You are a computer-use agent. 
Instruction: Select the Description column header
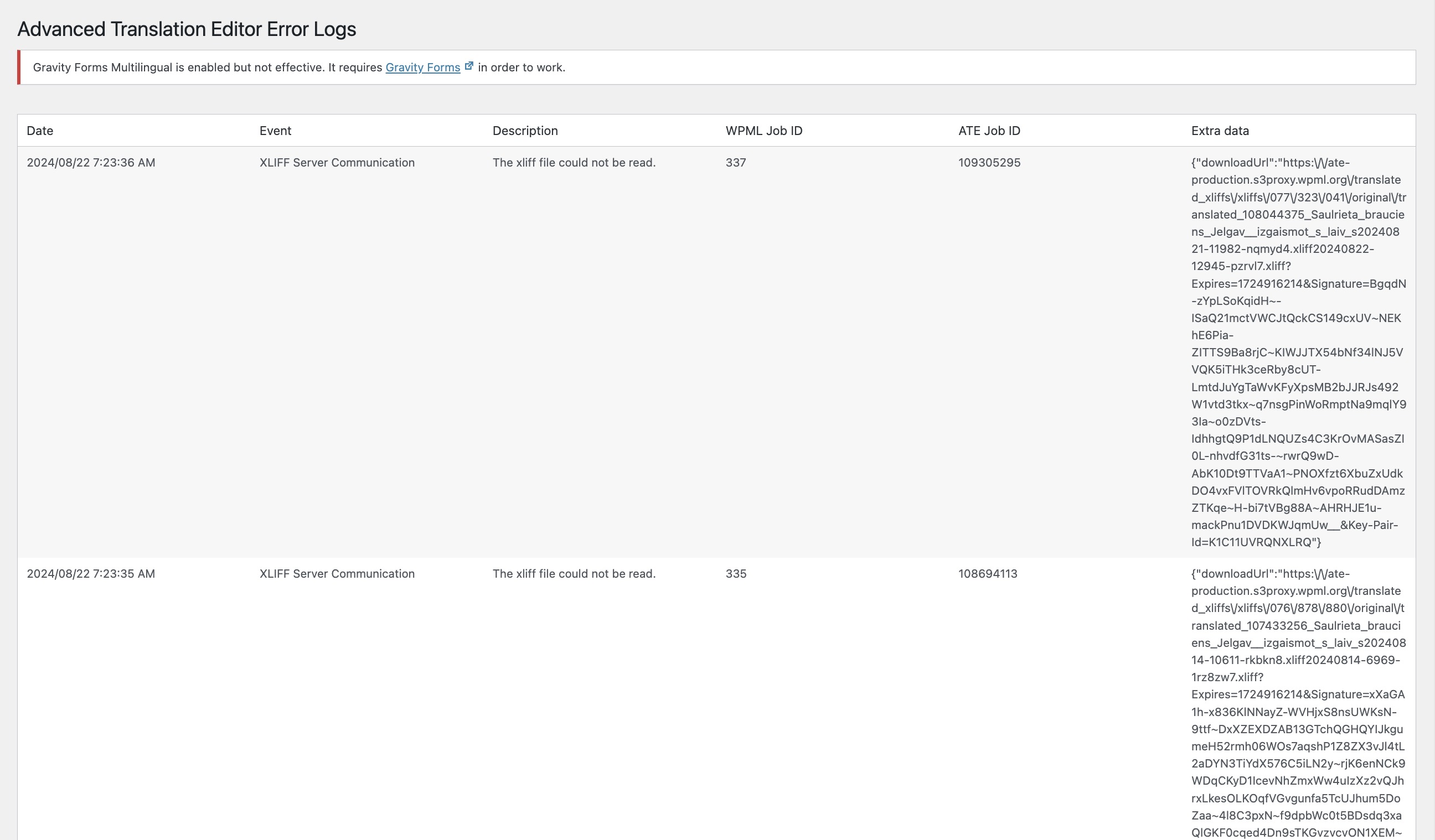524,131
